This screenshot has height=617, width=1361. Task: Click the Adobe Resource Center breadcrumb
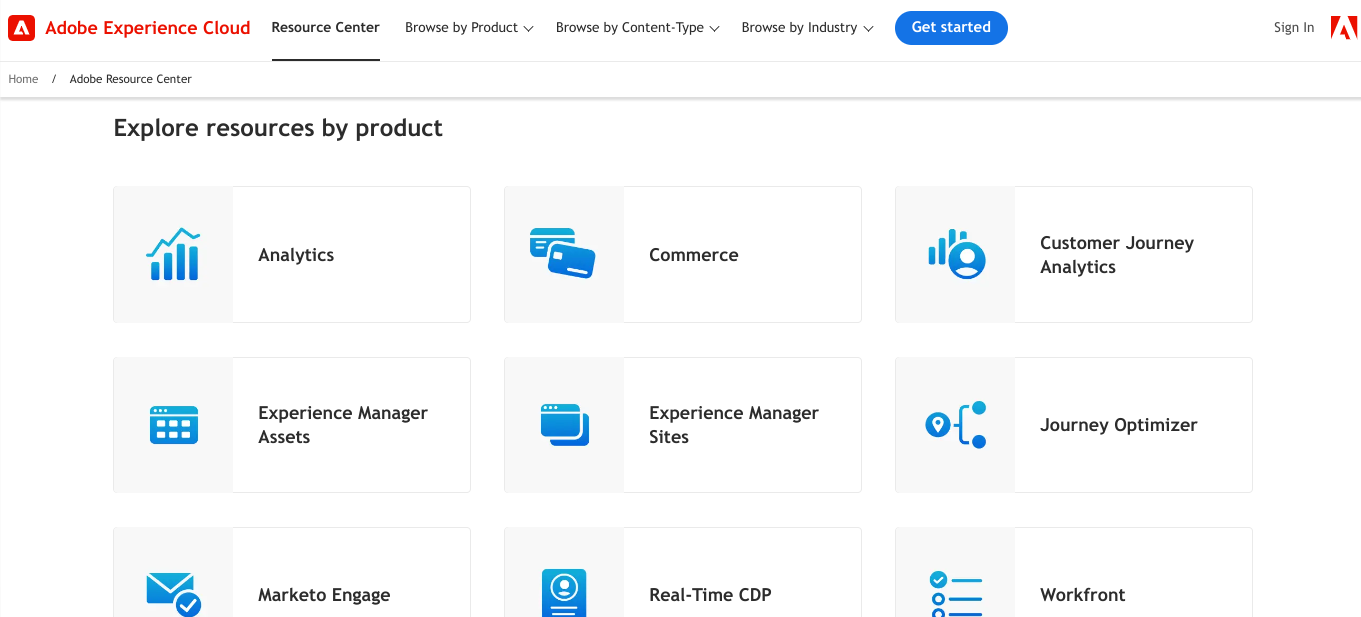coord(131,79)
